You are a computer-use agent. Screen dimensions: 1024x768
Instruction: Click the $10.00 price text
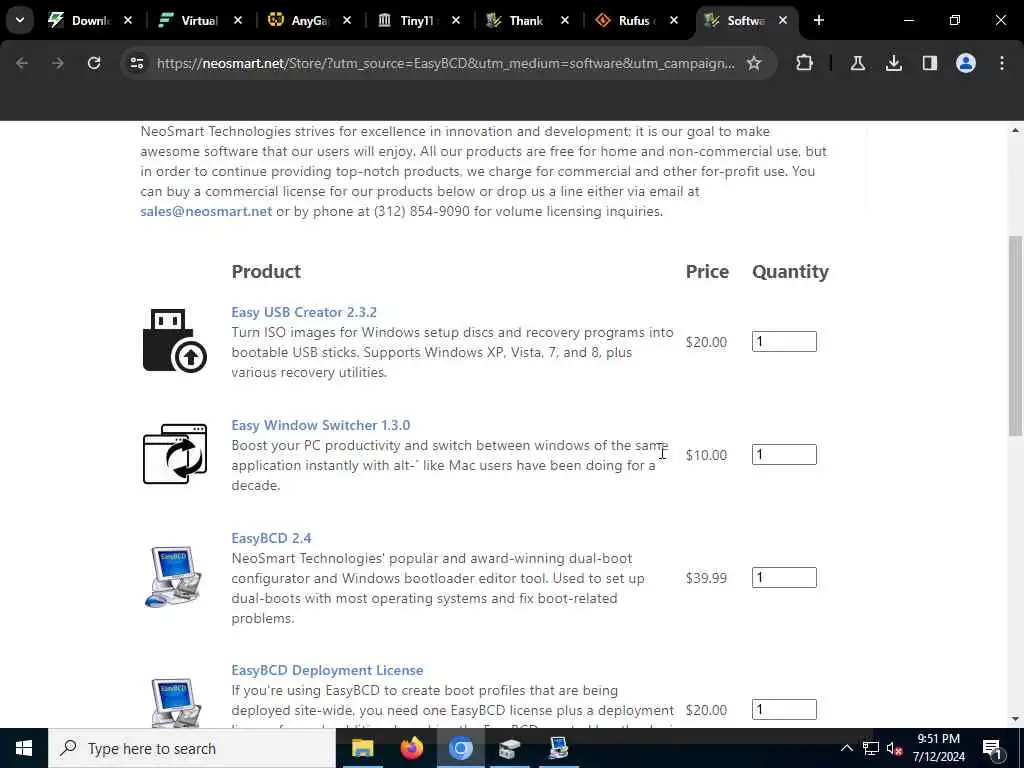[706, 455]
